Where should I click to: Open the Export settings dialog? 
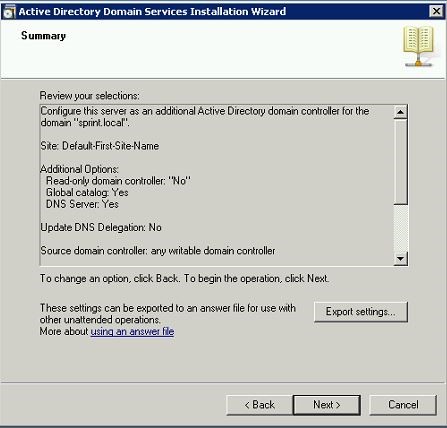click(x=361, y=312)
